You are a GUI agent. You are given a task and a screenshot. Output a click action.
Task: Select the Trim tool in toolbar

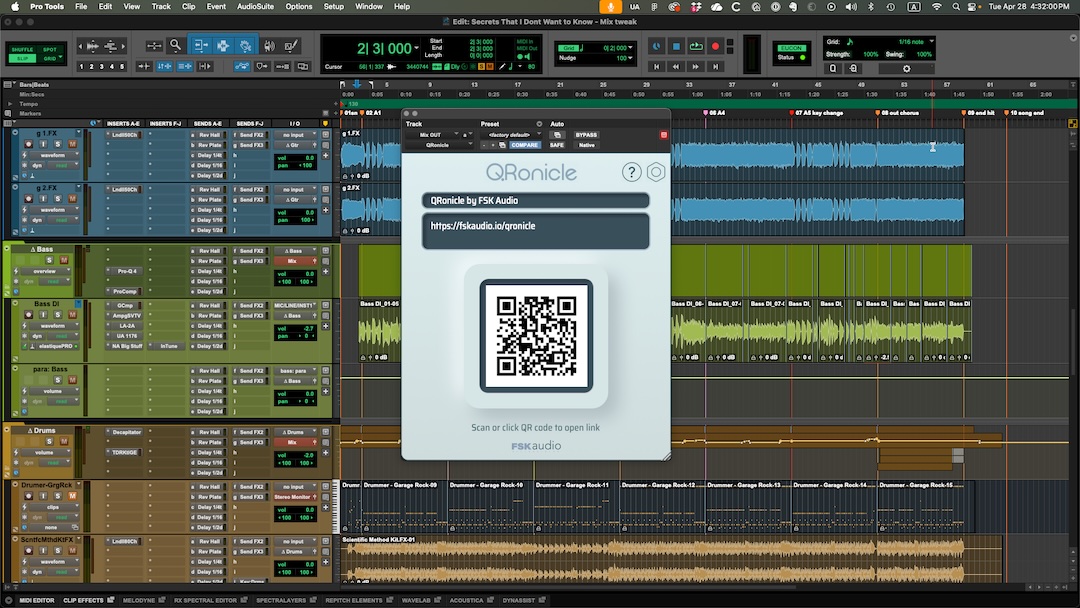[200, 45]
